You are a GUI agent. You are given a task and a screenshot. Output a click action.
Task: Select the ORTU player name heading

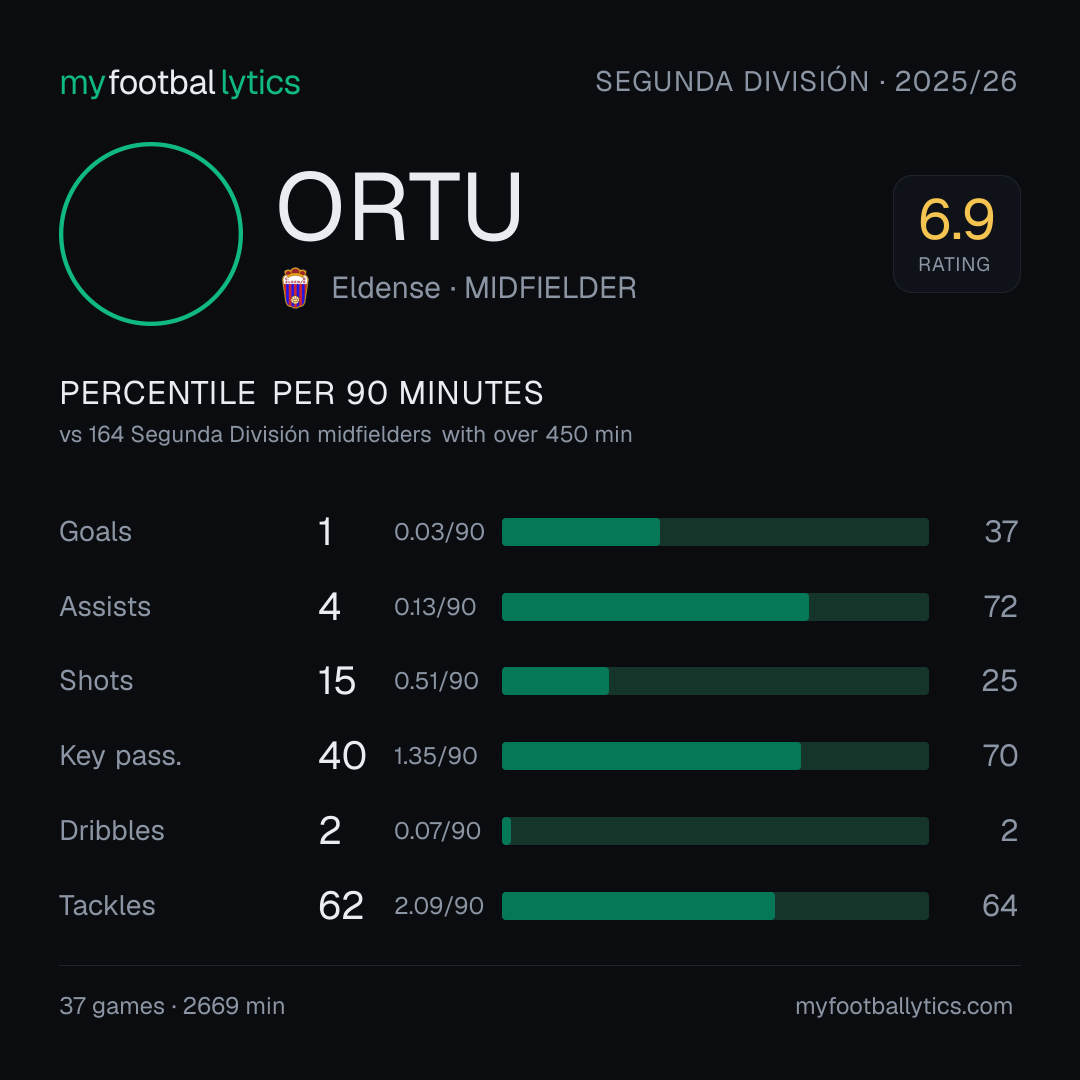pos(399,207)
